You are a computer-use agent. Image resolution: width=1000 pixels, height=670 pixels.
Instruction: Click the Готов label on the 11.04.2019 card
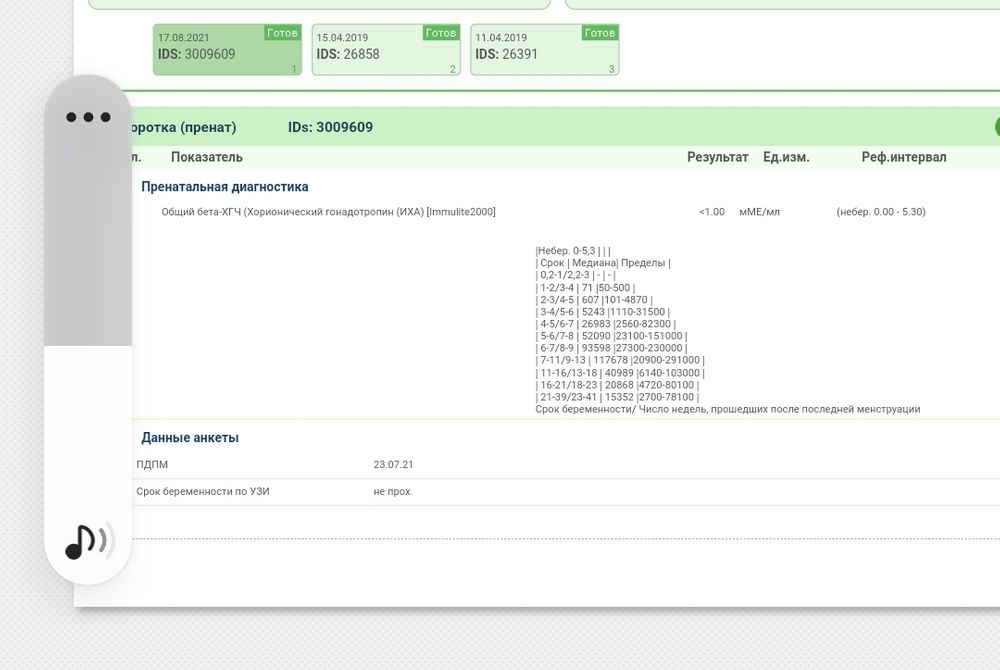[x=600, y=33]
